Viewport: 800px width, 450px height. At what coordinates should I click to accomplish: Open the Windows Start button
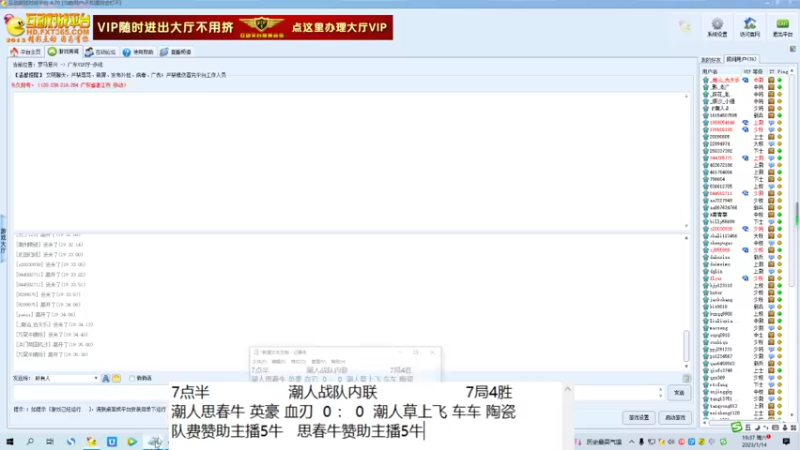[10, 441]
